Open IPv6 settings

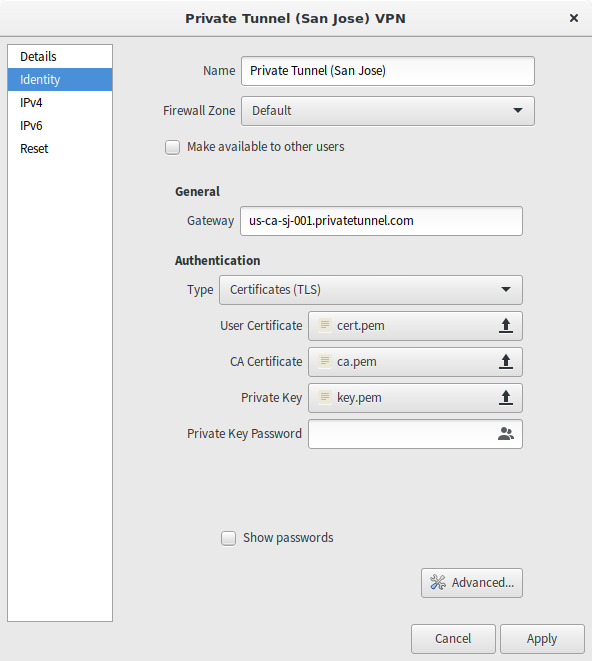click(x=60, y=126)
